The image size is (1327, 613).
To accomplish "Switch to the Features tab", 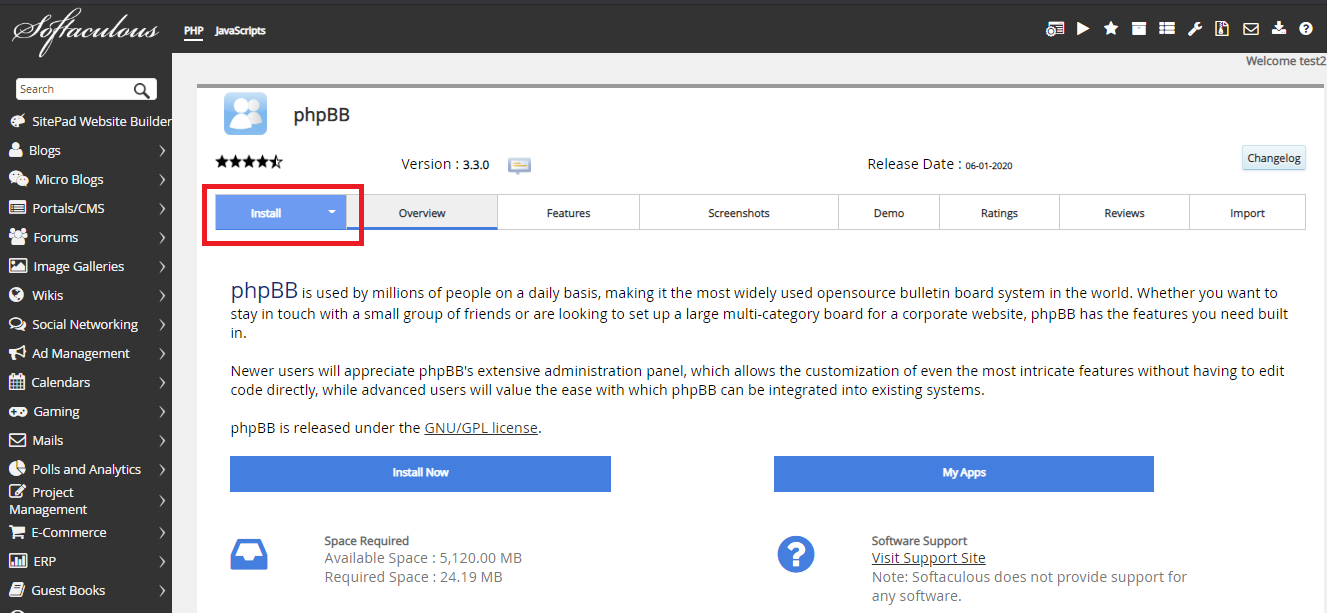I will [x=568, y=213].
